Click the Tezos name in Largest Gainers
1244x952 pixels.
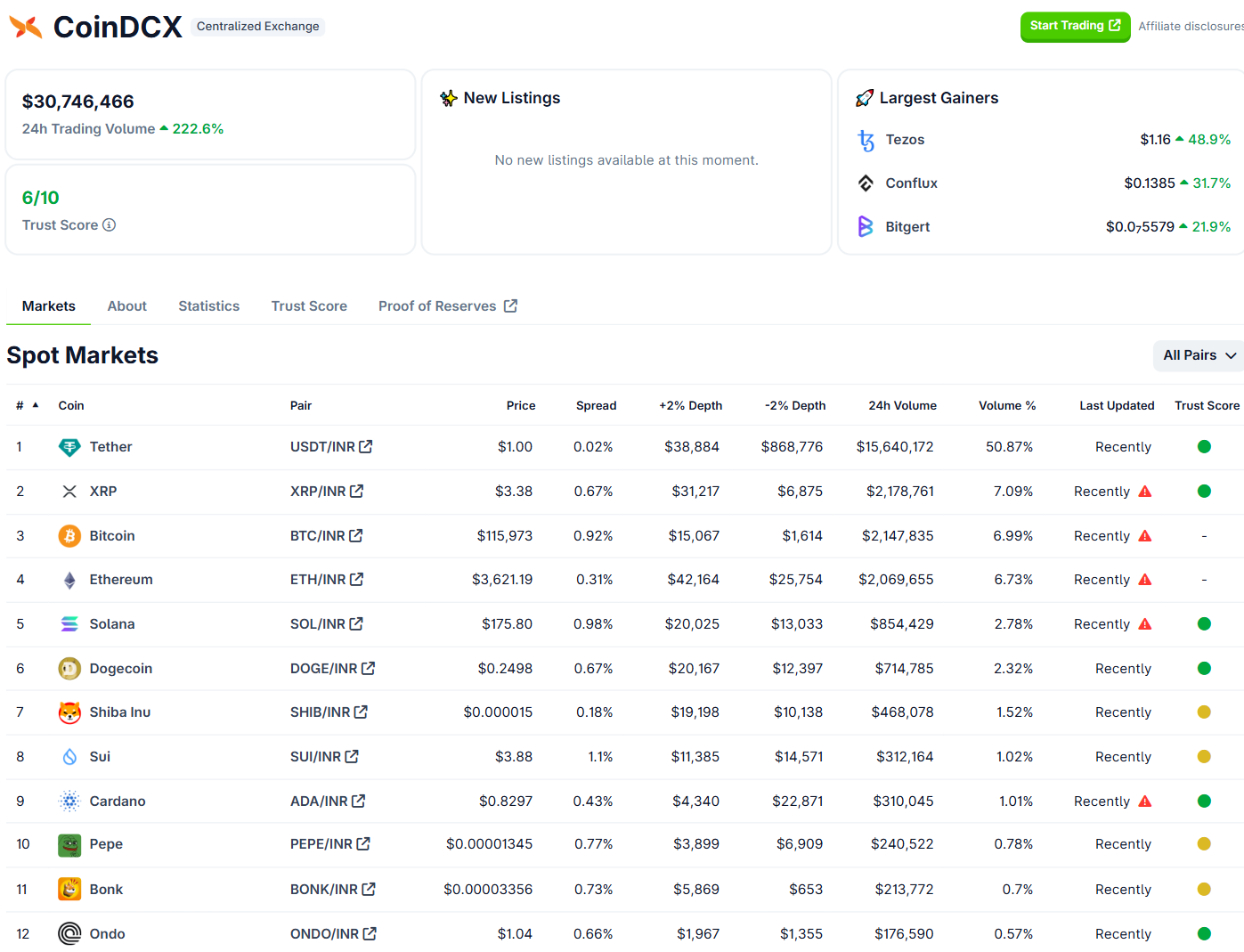905,140
